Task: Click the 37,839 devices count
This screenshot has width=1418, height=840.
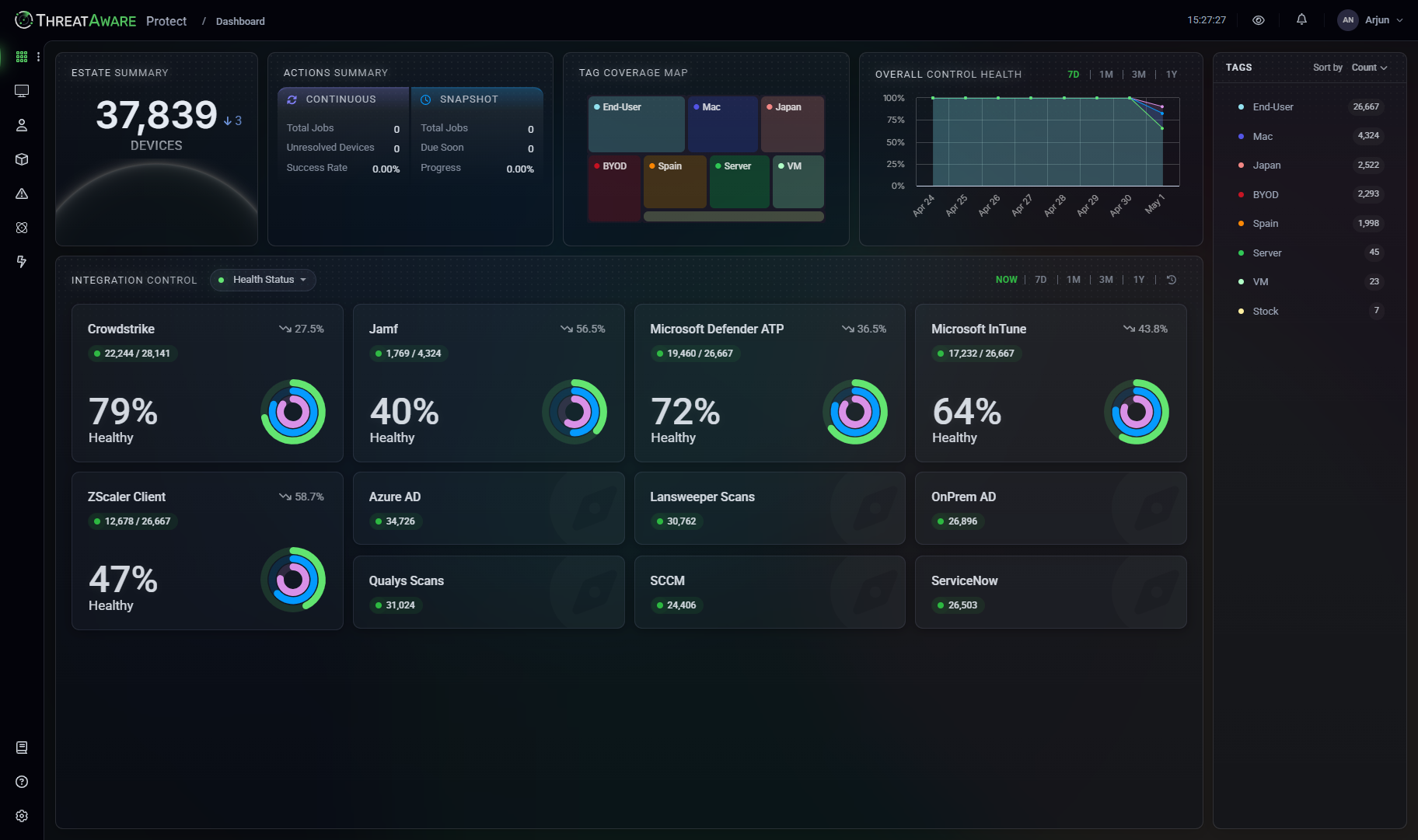Action: [156, 115]
